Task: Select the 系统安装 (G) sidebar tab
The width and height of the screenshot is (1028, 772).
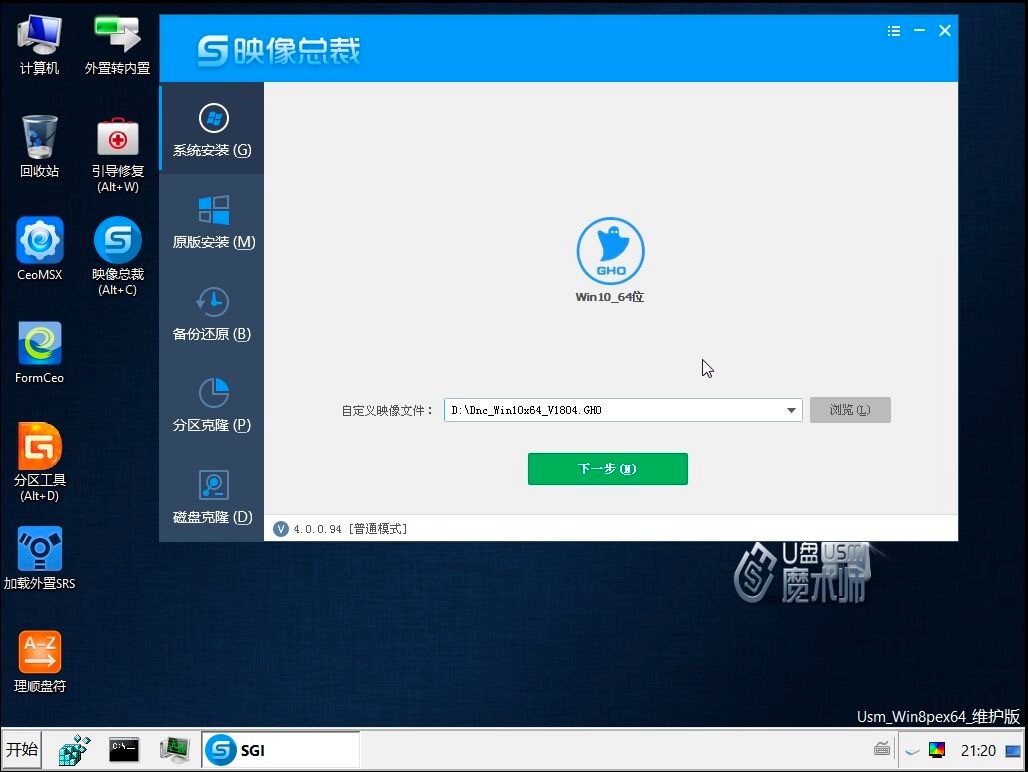Action: [x=212, y=129]
